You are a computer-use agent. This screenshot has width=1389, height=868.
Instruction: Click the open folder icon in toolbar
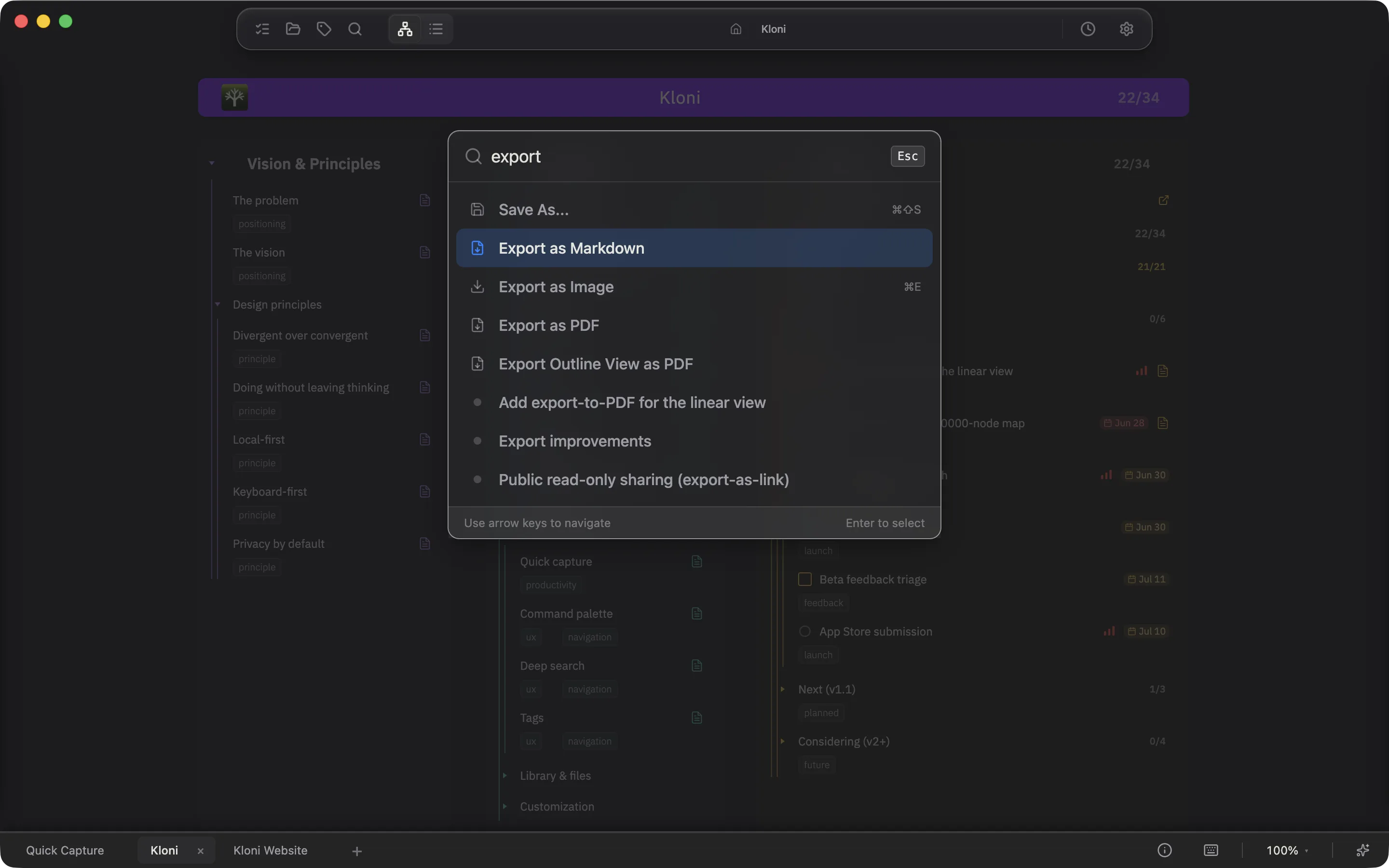point(293,29)
